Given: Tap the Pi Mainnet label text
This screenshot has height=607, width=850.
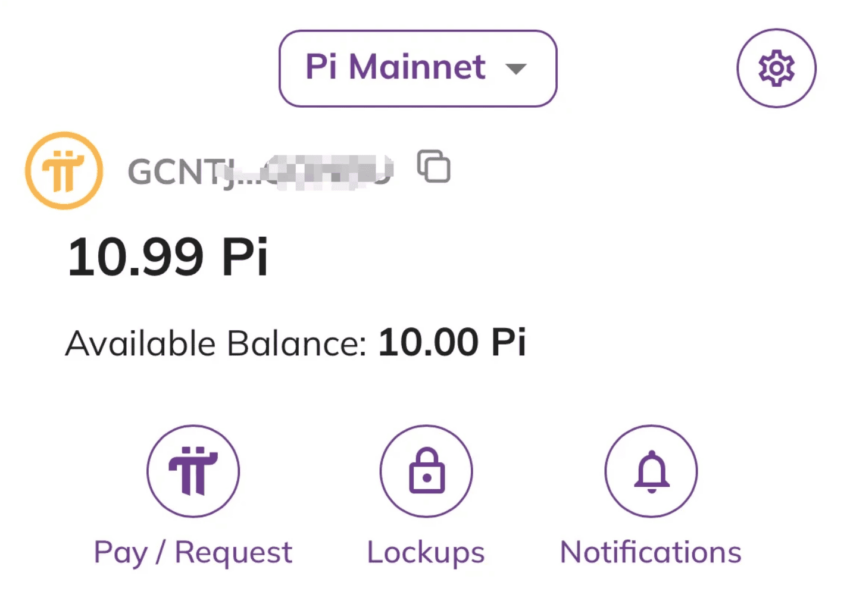Looking at the screenshot, I should coord(394,68).
